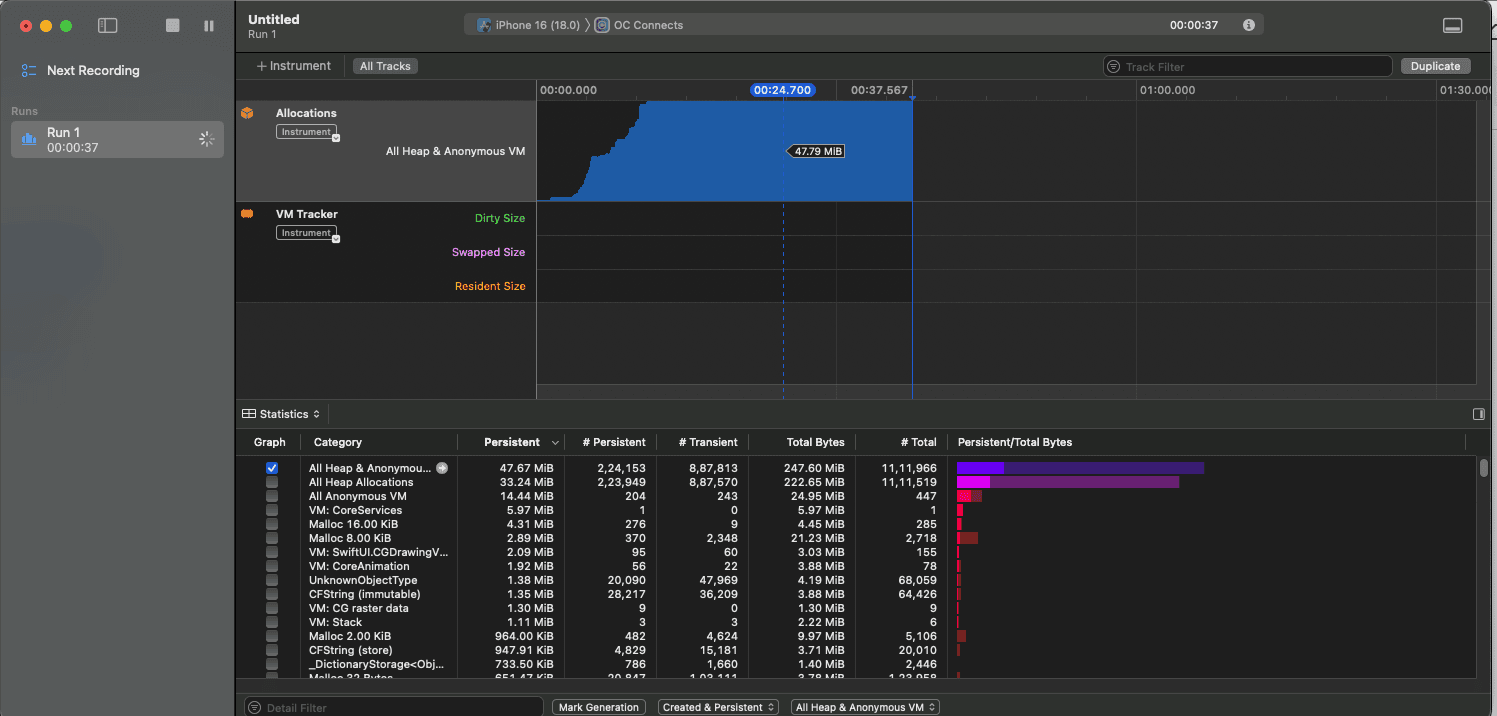Open the Created & Persistent filter dropdown
1497x716 pixels.
pos(718,706)
